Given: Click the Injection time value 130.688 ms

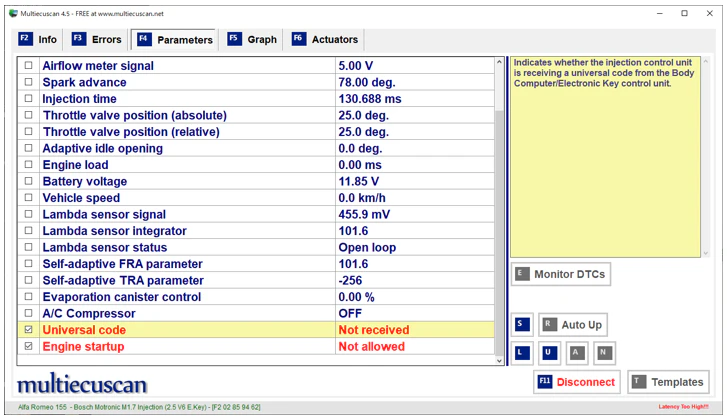Looking at the screenshot, I should [370, 99].
